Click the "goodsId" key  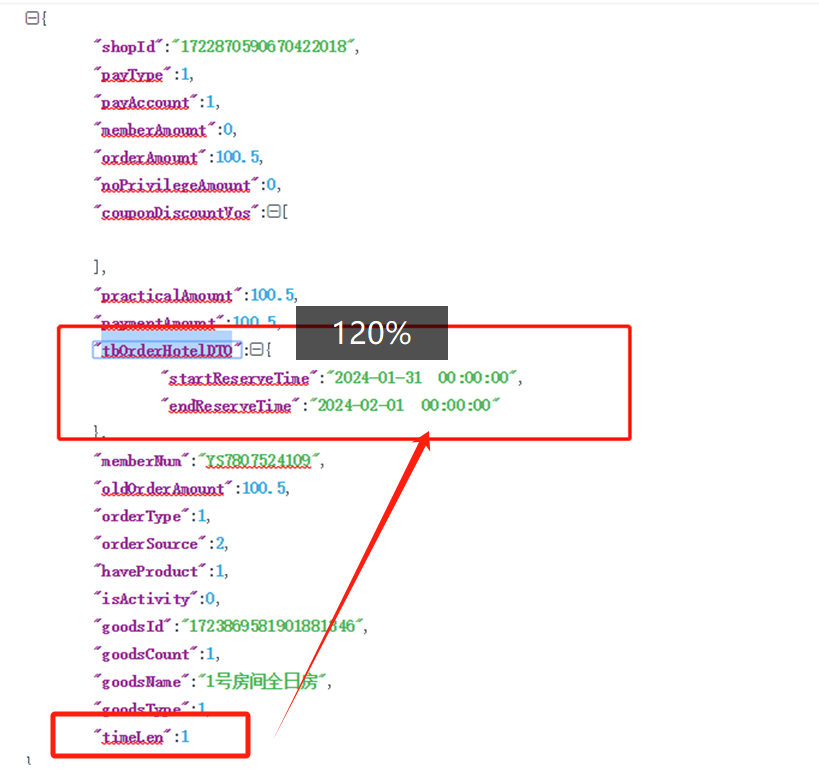click(133, 627)
